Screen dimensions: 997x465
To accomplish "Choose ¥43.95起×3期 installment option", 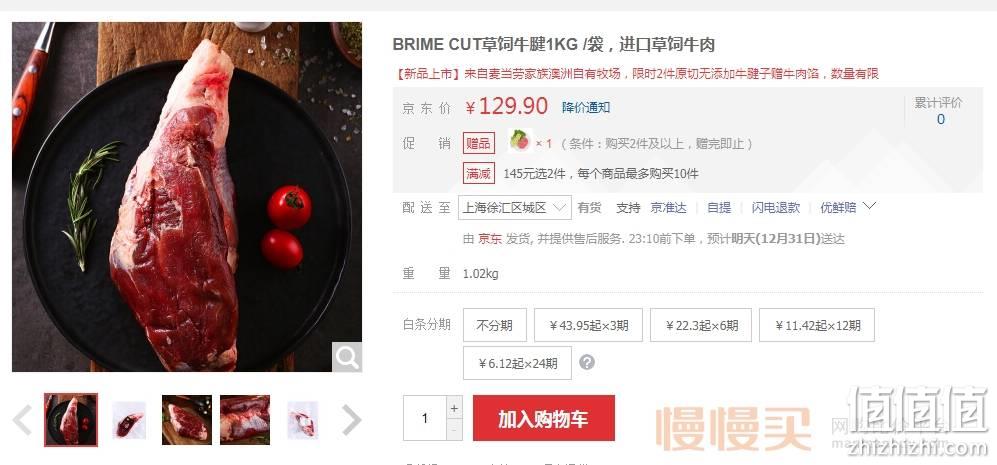I will pos(588,325).
